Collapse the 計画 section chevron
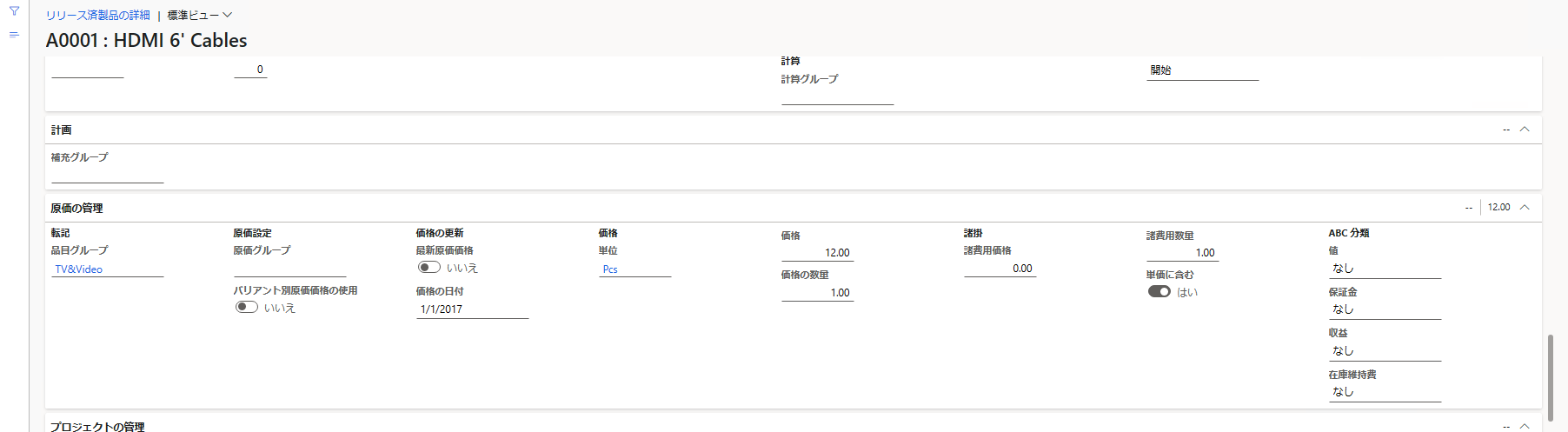The height and width of the screenshot is (432, 1568). [x=1525, y=130]
